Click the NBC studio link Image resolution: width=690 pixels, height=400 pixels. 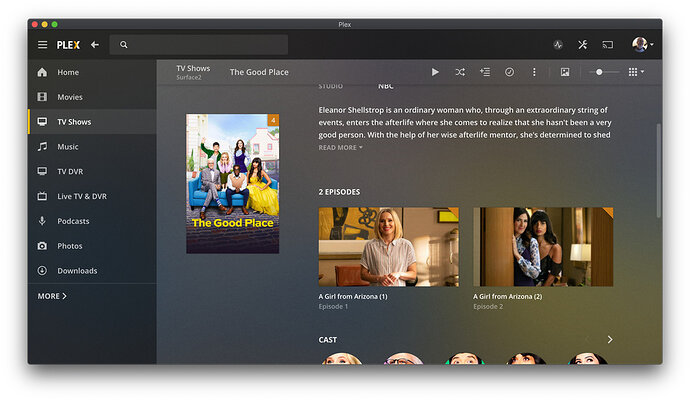point(385,86)
